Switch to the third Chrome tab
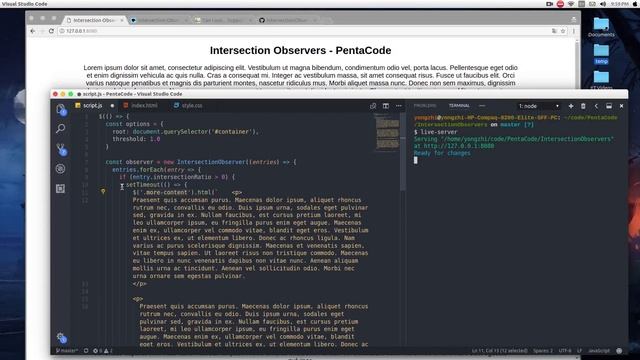The width and height of the screenshot is (640, 360). (x=223, y=20)
